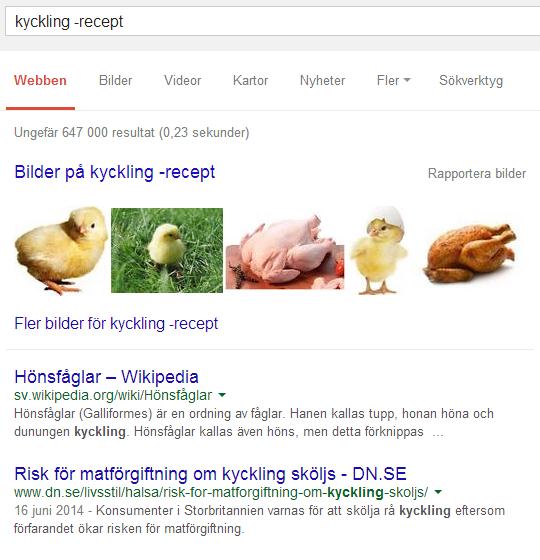Open the raw chicken thumbnail
This screenshot has height=560, width=540.
click(285, 251)
